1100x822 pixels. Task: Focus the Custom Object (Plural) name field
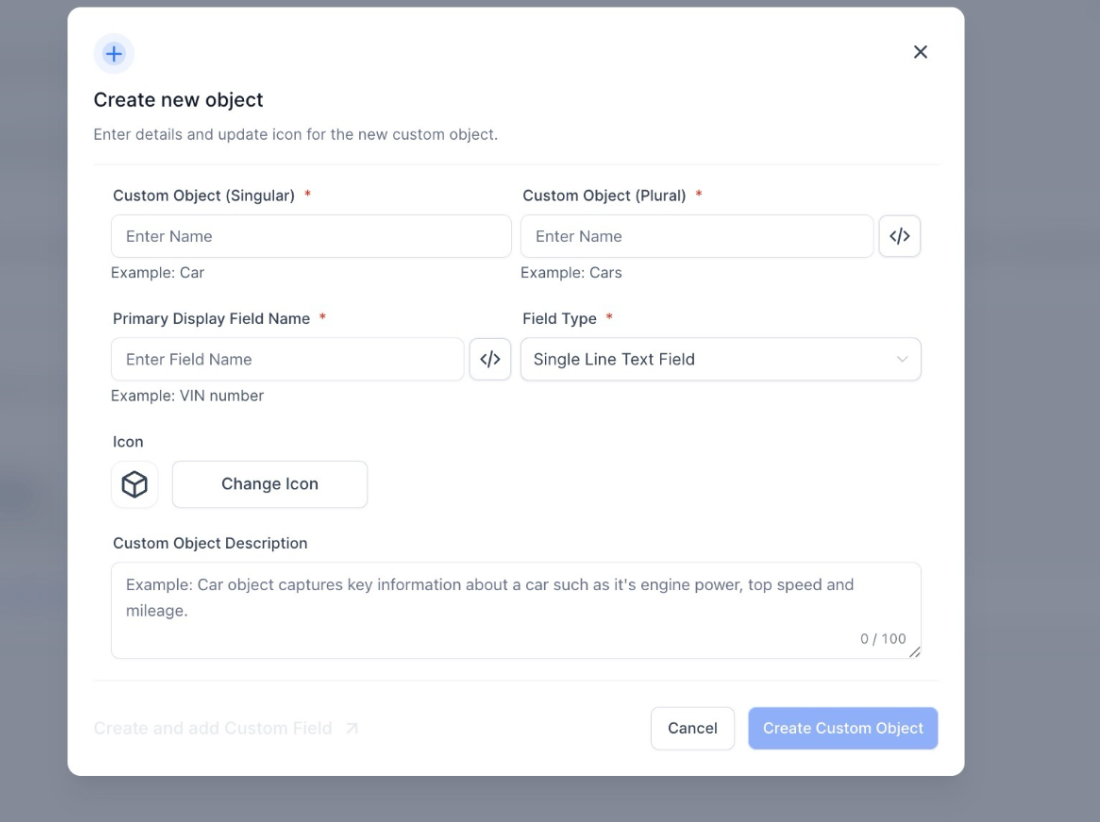(697, 237)
